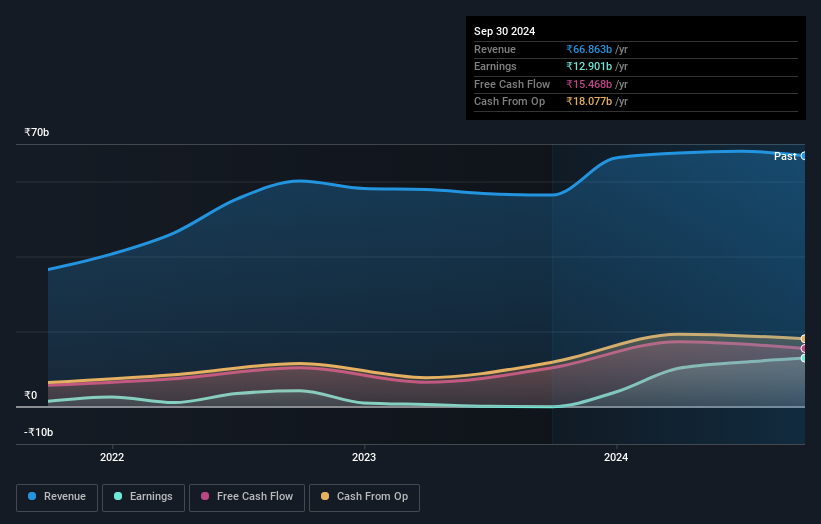Click the ₹12.901b earnings value
This screenshot has height=524, width=821.
(589, 66)
